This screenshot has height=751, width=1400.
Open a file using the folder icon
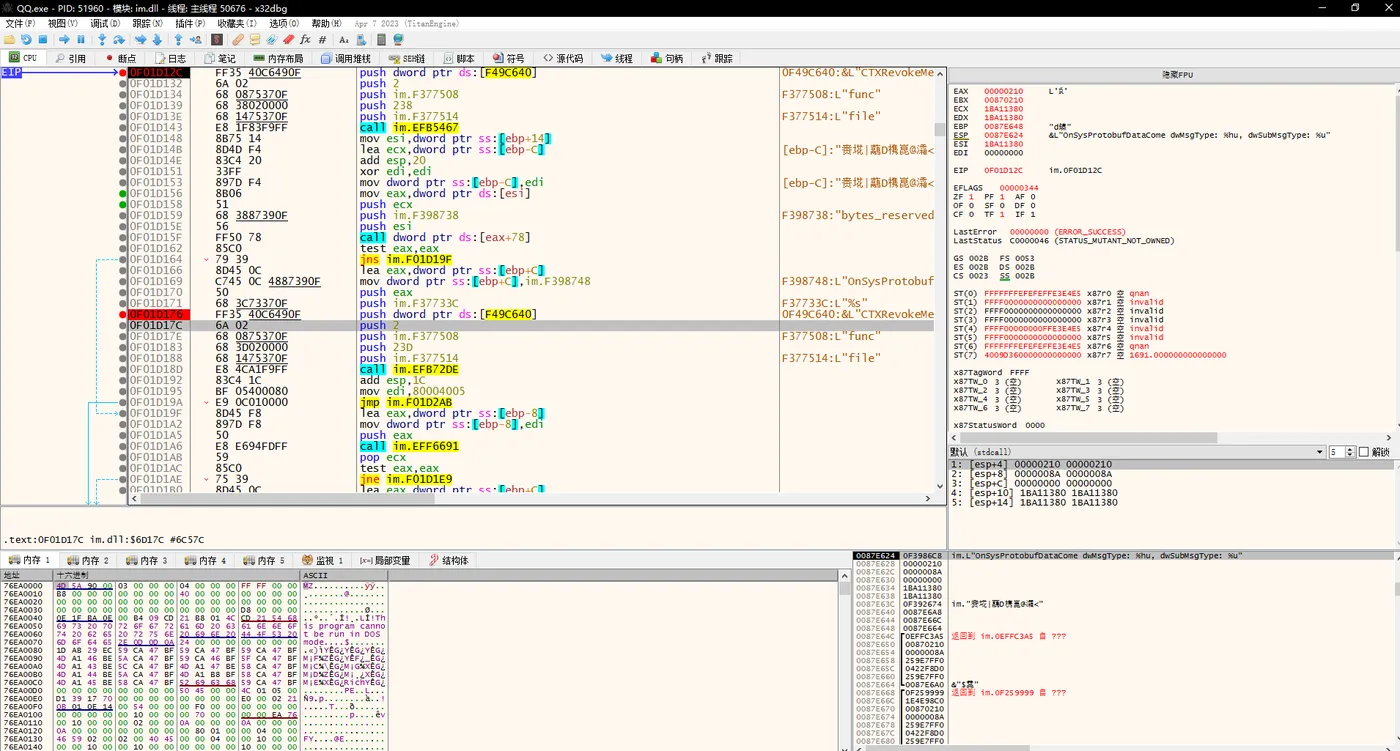point(8,40)
